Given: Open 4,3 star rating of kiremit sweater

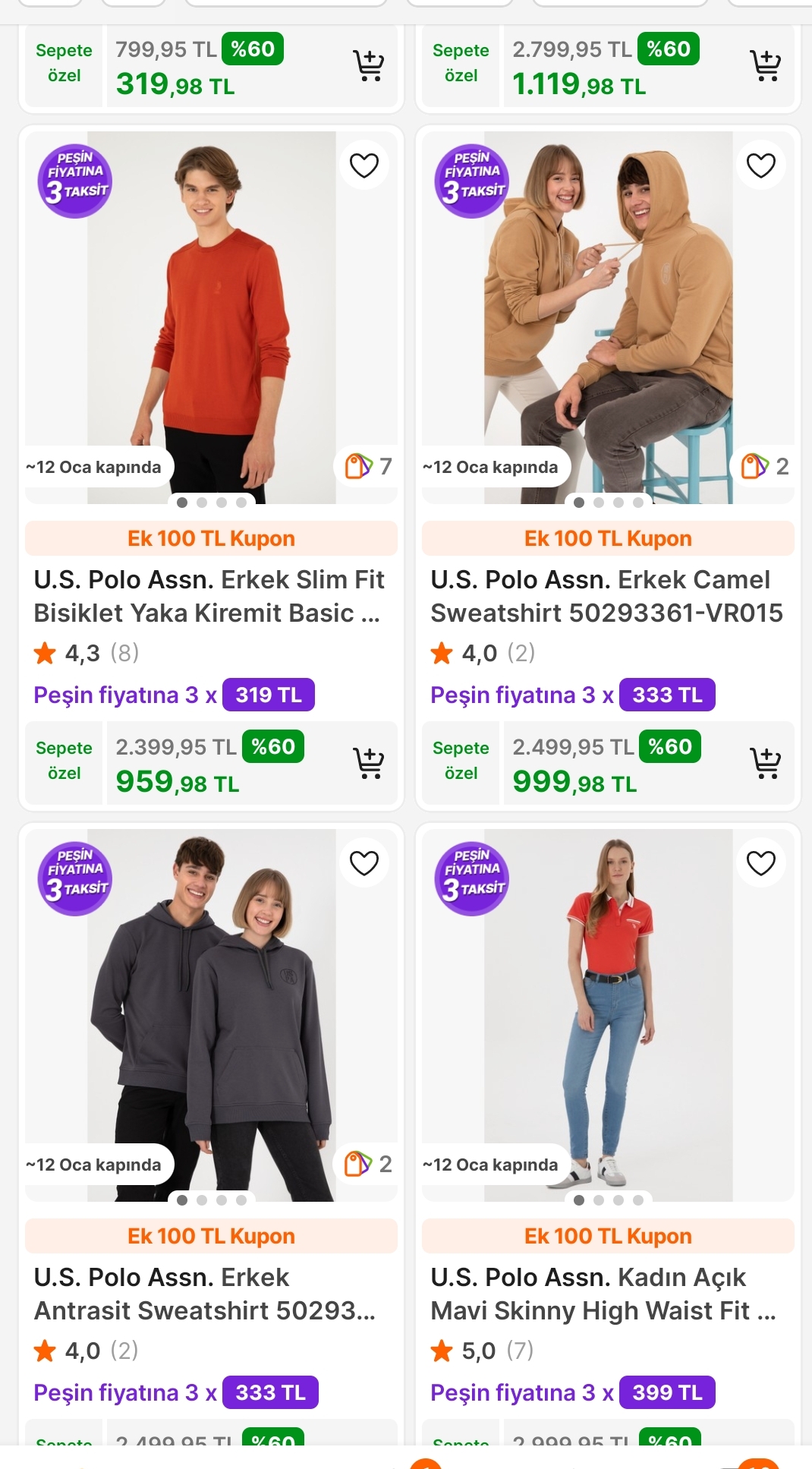Looking at the screenshot, I should (x=84, y=653).
